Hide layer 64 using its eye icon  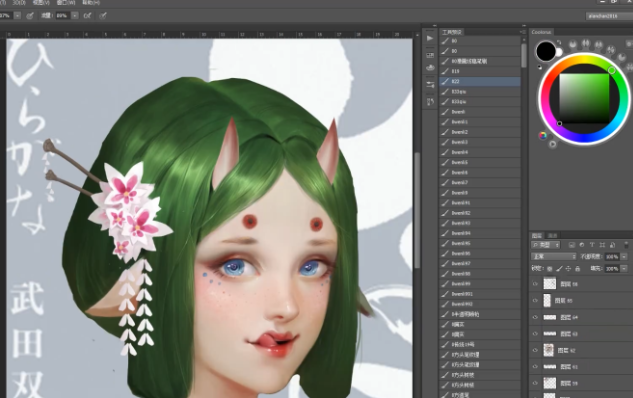535,317
